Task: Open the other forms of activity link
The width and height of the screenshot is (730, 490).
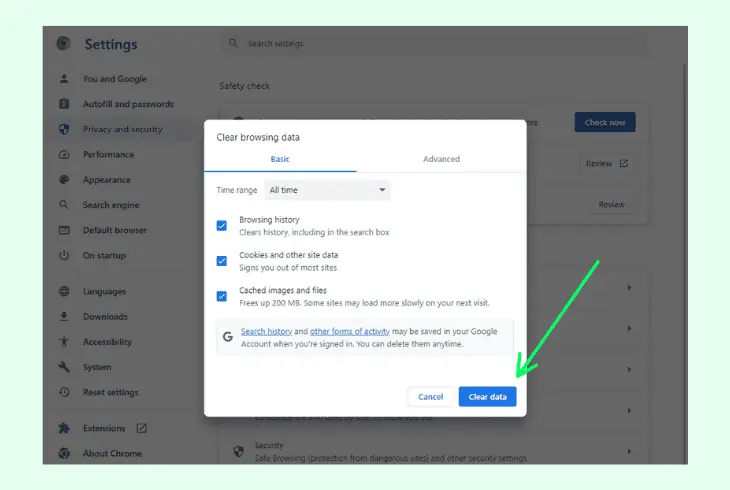Action: pyautogui.click(x=350, y=331)
